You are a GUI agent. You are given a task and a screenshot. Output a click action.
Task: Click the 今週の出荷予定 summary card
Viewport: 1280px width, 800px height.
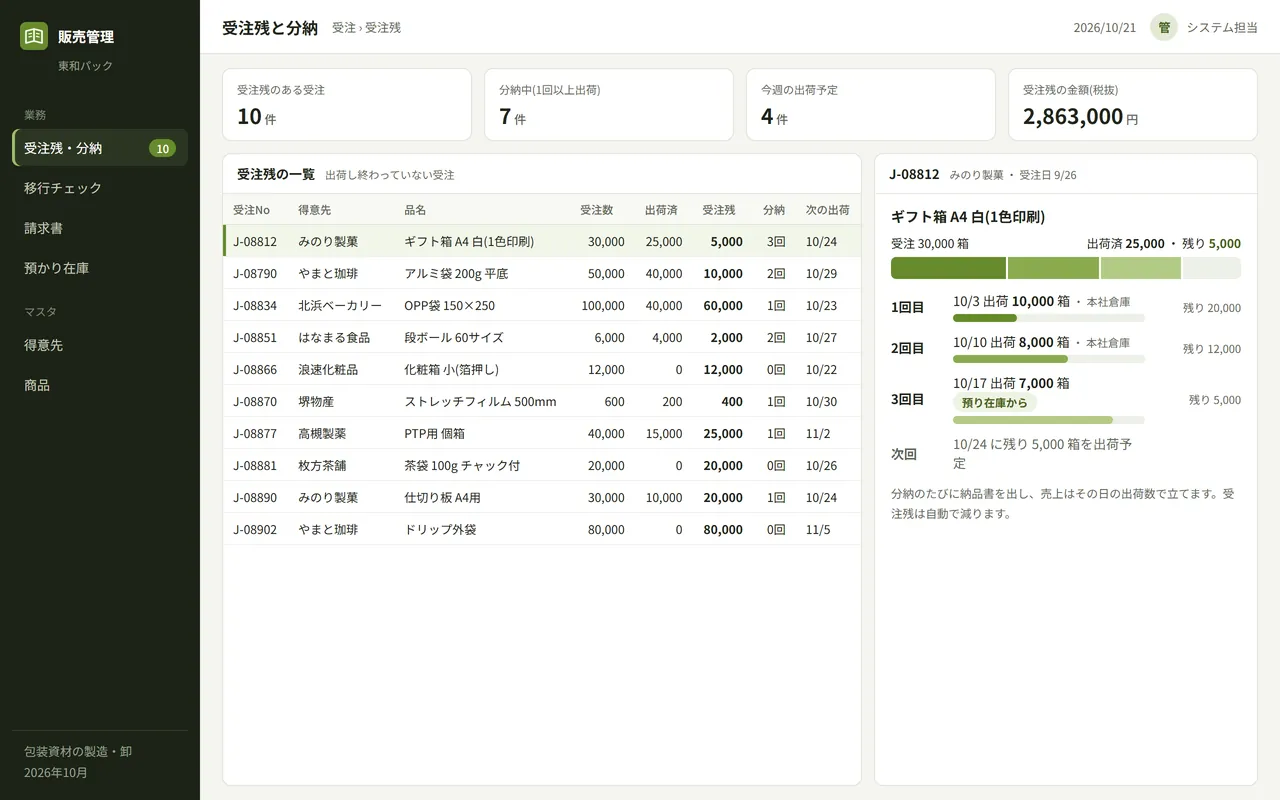[871, 104]
